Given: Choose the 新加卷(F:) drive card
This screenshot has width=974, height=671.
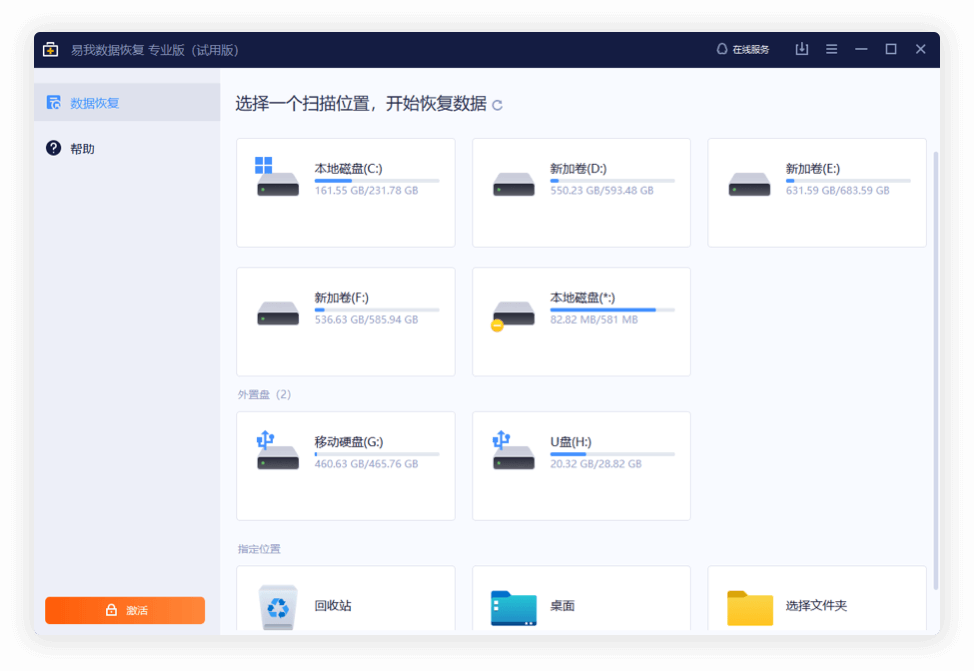Looking at the screenshot, I should pos(346,322).
